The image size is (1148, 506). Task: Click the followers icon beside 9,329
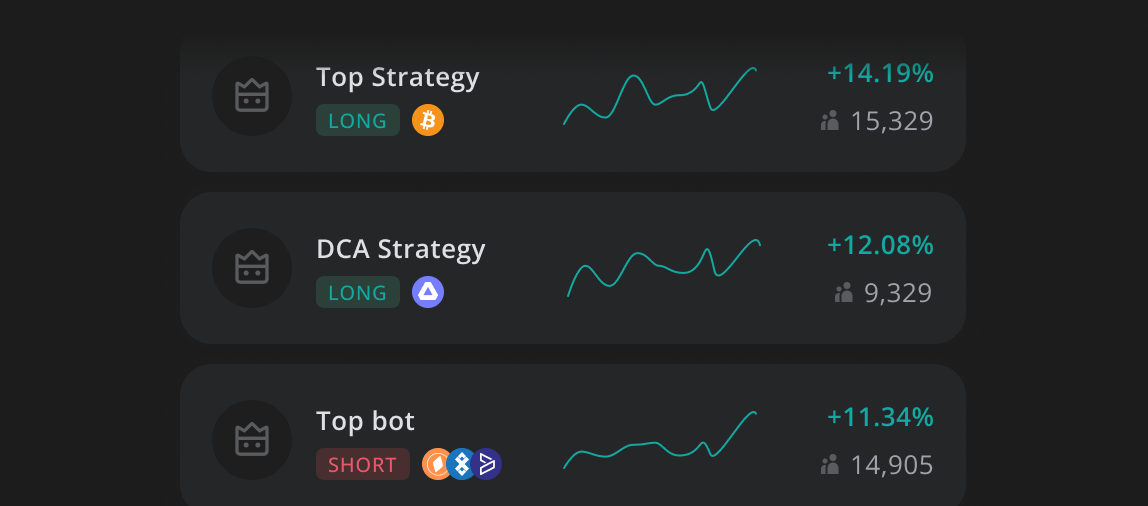[843, 293]
